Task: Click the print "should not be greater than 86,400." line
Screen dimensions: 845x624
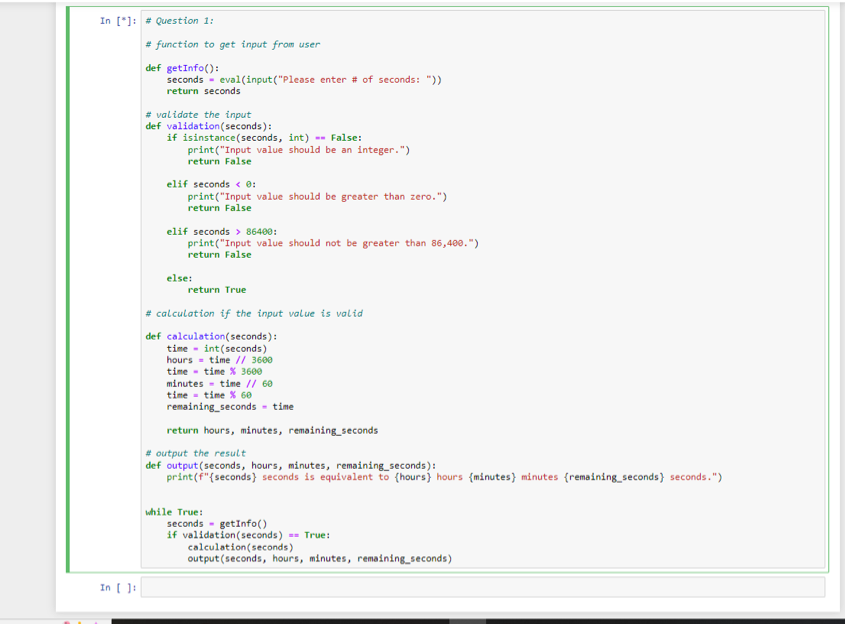Action: point(333,243)
